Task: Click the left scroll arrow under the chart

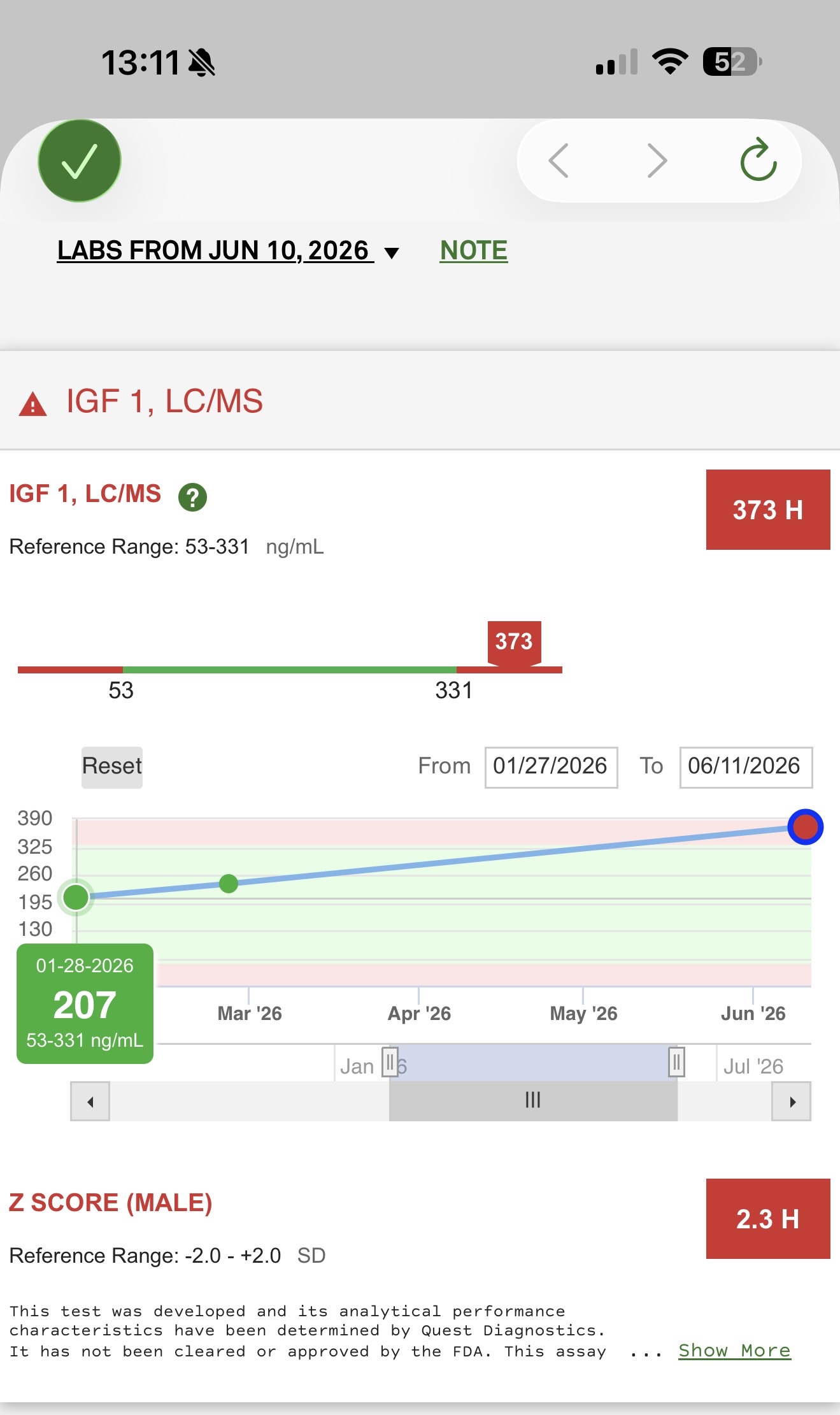Action: [x=90, y=1101]
